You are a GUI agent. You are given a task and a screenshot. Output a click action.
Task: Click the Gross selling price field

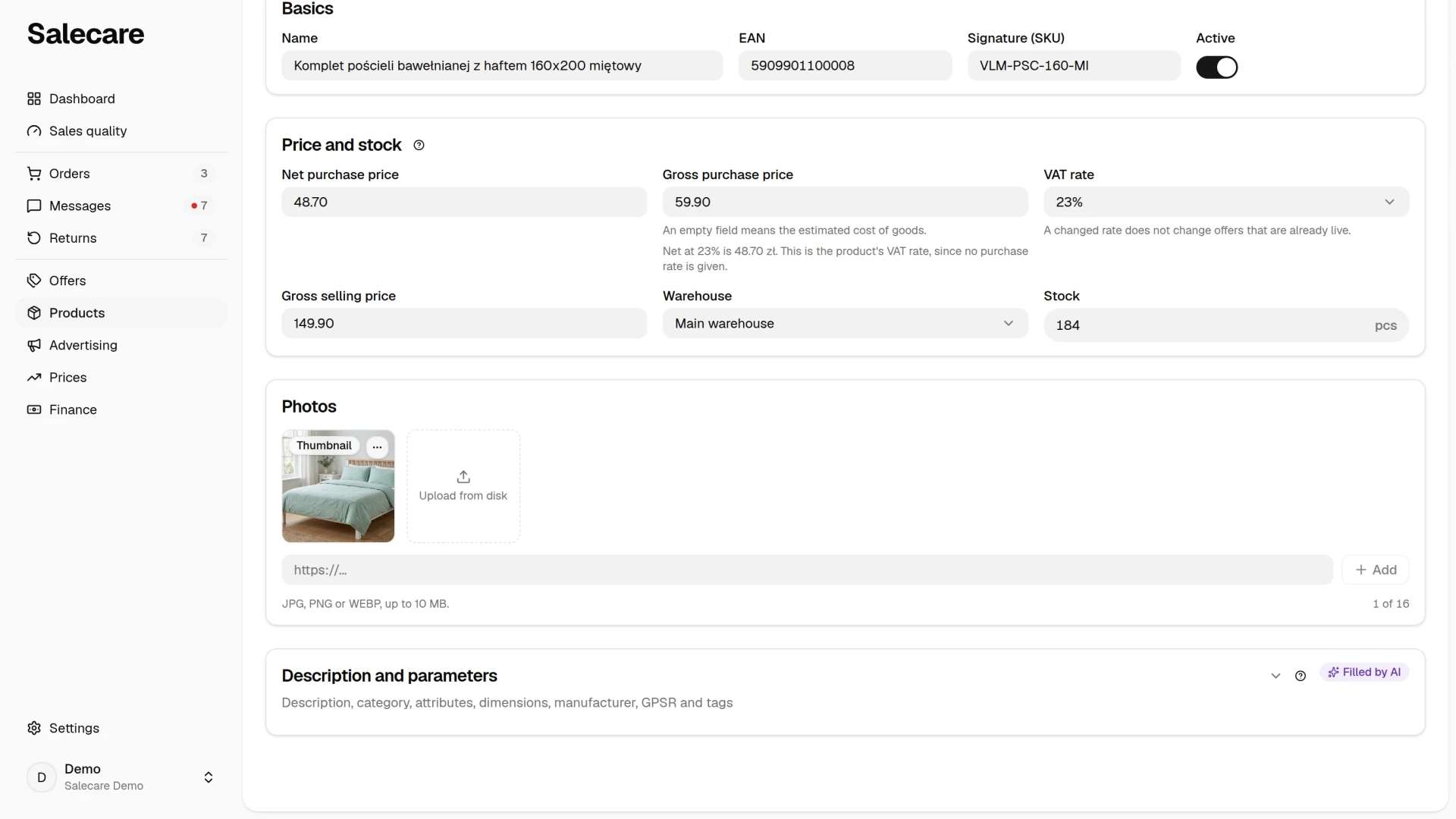(464, 324)
